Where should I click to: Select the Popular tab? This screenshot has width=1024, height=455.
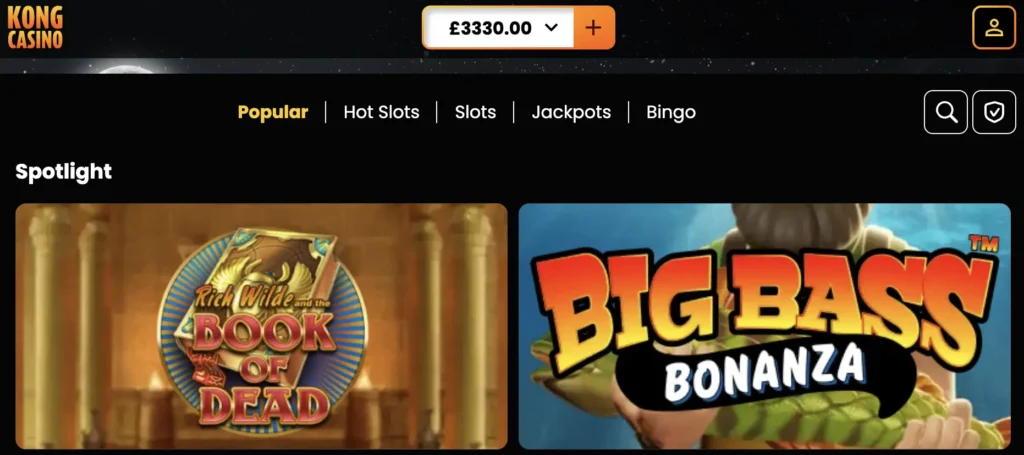[x=273, y=112]
